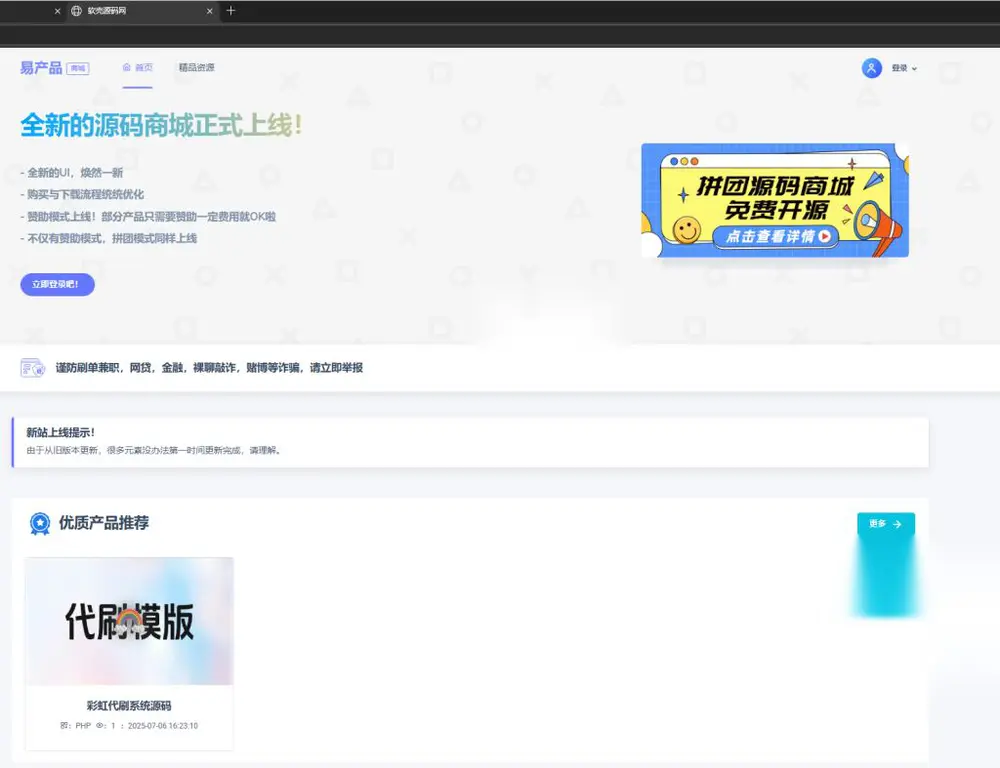Image resolution: width=1000 pixels, height=768 pixels.
Task: Click the blue user avatar icon
Action: [872, 68]
